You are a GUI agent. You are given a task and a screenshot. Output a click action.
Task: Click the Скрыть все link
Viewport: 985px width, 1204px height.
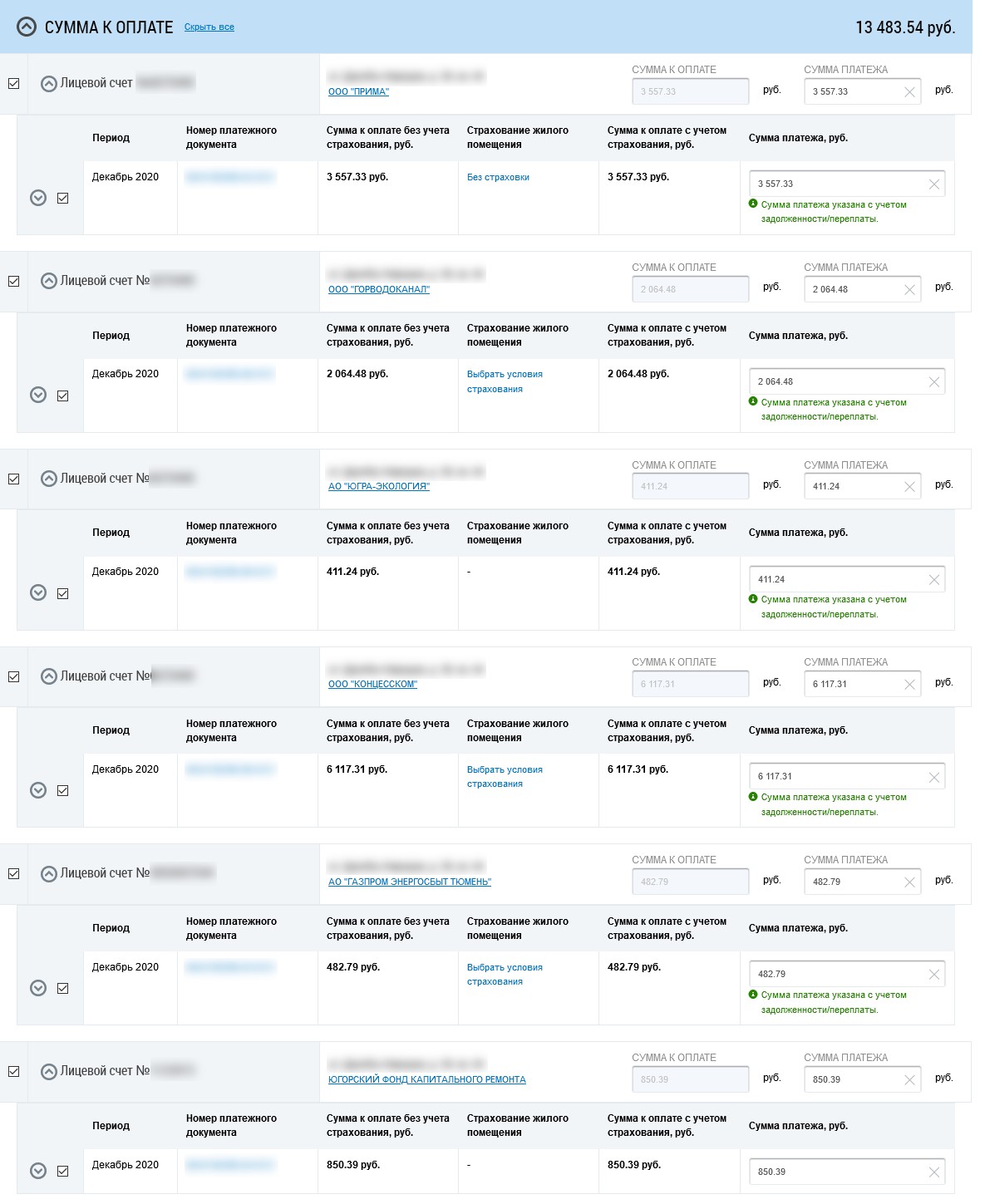coord(209,27)
